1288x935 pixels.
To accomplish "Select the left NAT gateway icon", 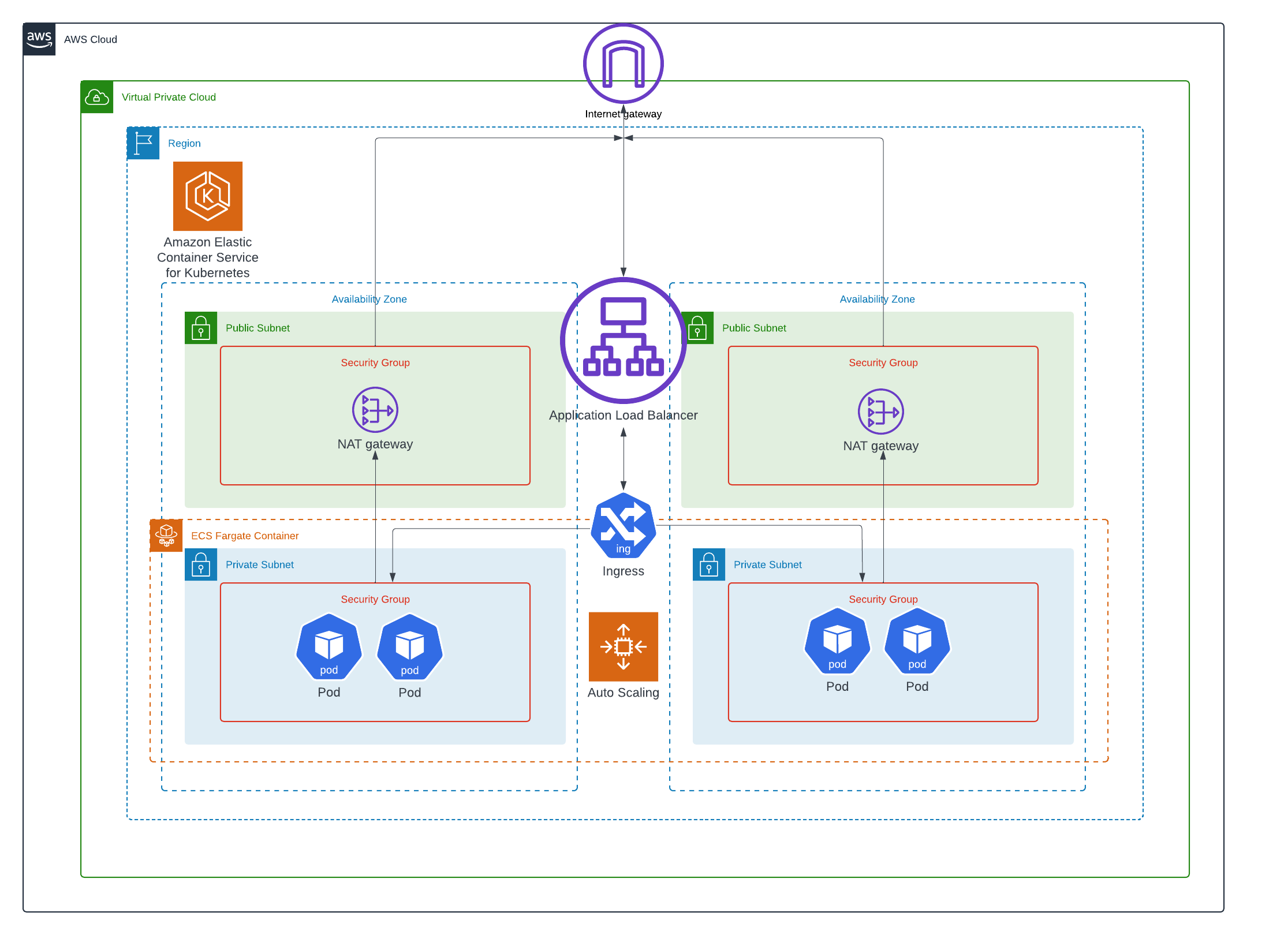I will (375, 410).
